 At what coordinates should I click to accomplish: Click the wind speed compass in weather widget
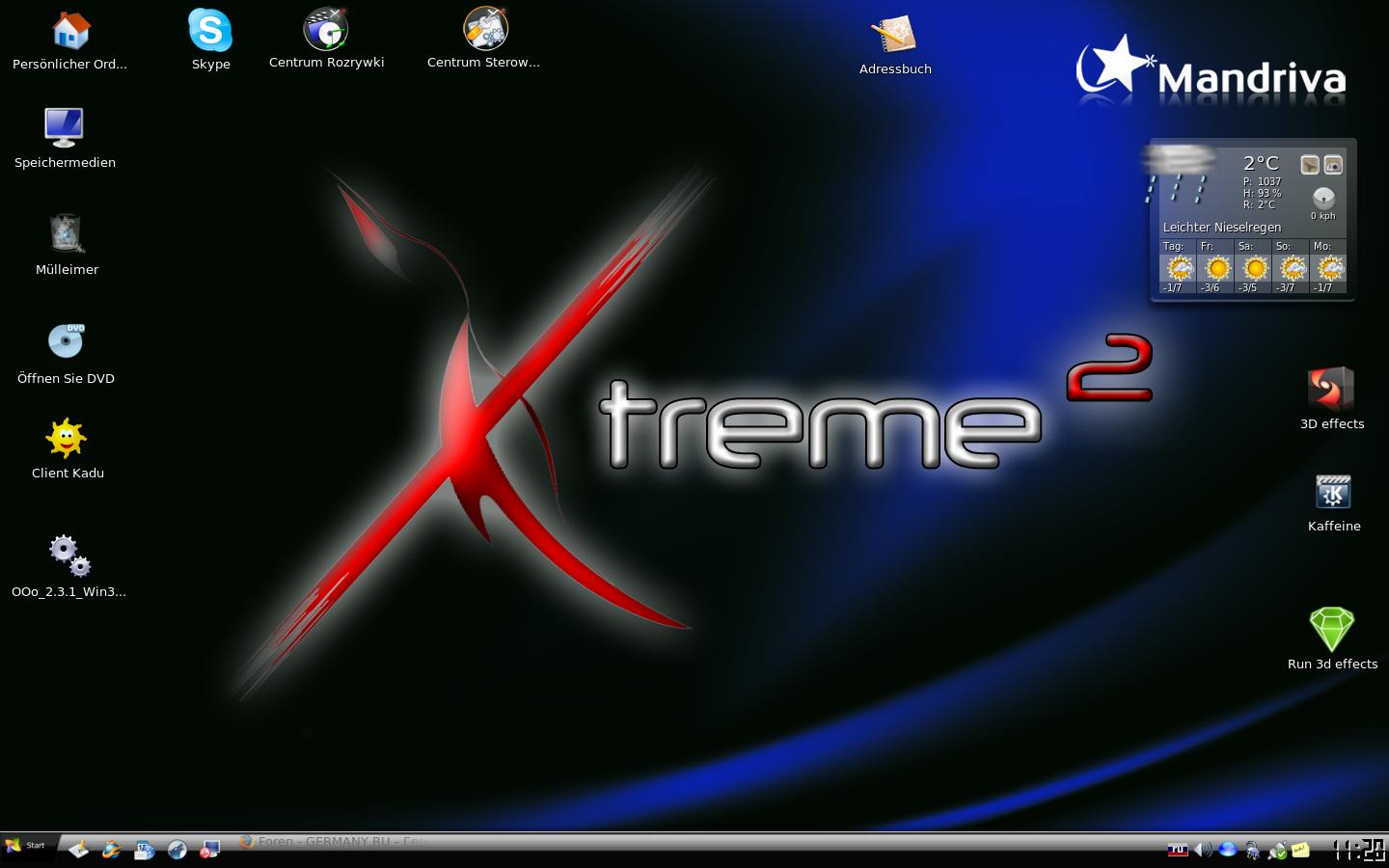pyautogui.click(x=1323, y=198)
